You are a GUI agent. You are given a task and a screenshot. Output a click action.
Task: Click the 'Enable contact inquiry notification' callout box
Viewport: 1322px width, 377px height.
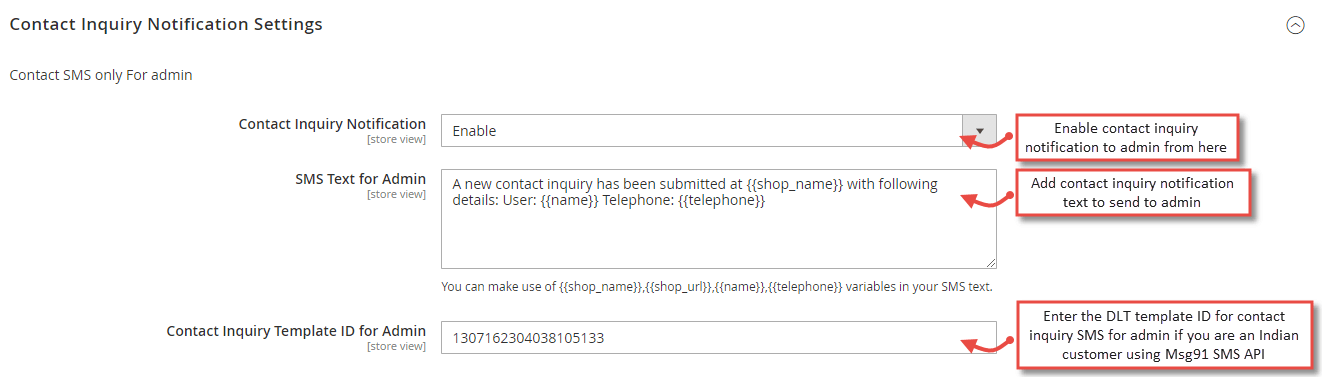tap(1126, 138)
